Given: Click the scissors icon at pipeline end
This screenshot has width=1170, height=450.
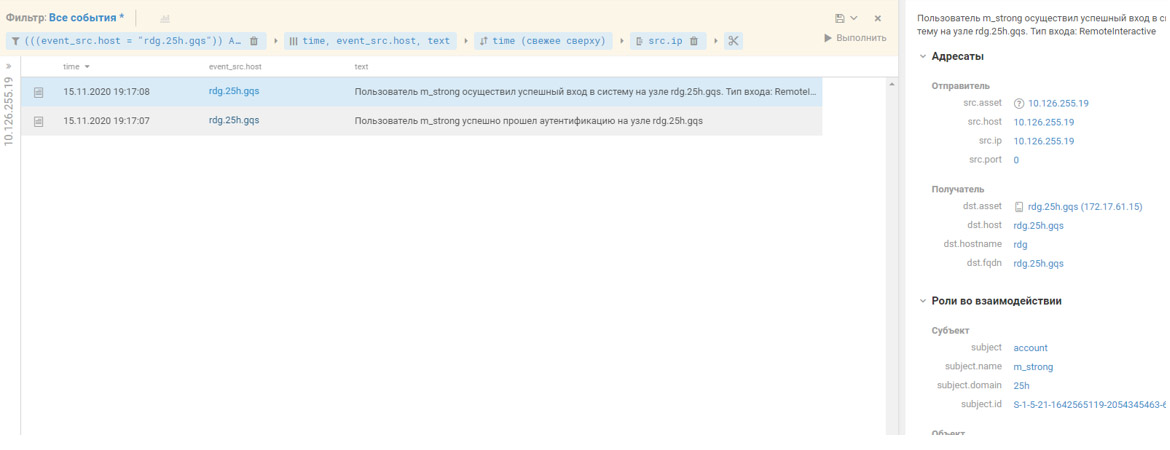Looking at the screenshot, I should [733, 41].
